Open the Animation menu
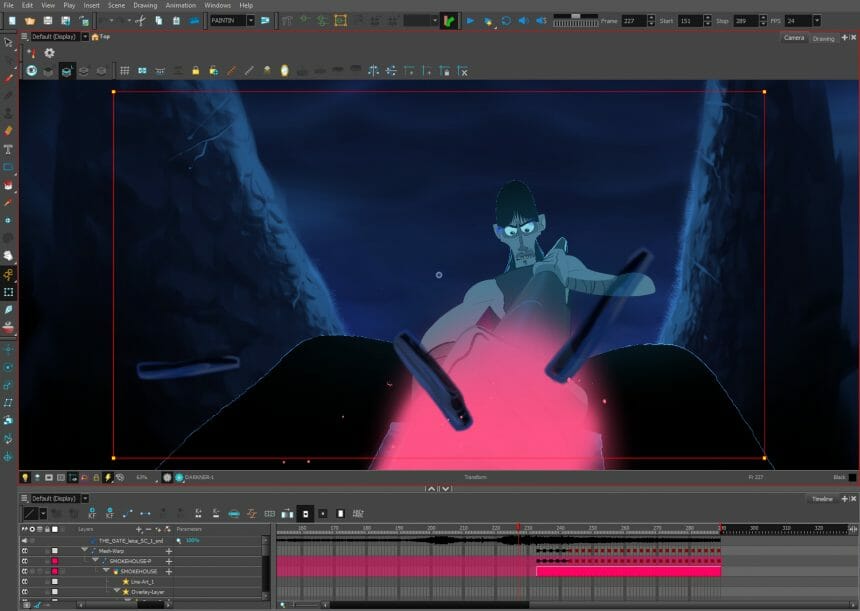Image resolution: width=860 pixels, height=611 pixels. 178,5
